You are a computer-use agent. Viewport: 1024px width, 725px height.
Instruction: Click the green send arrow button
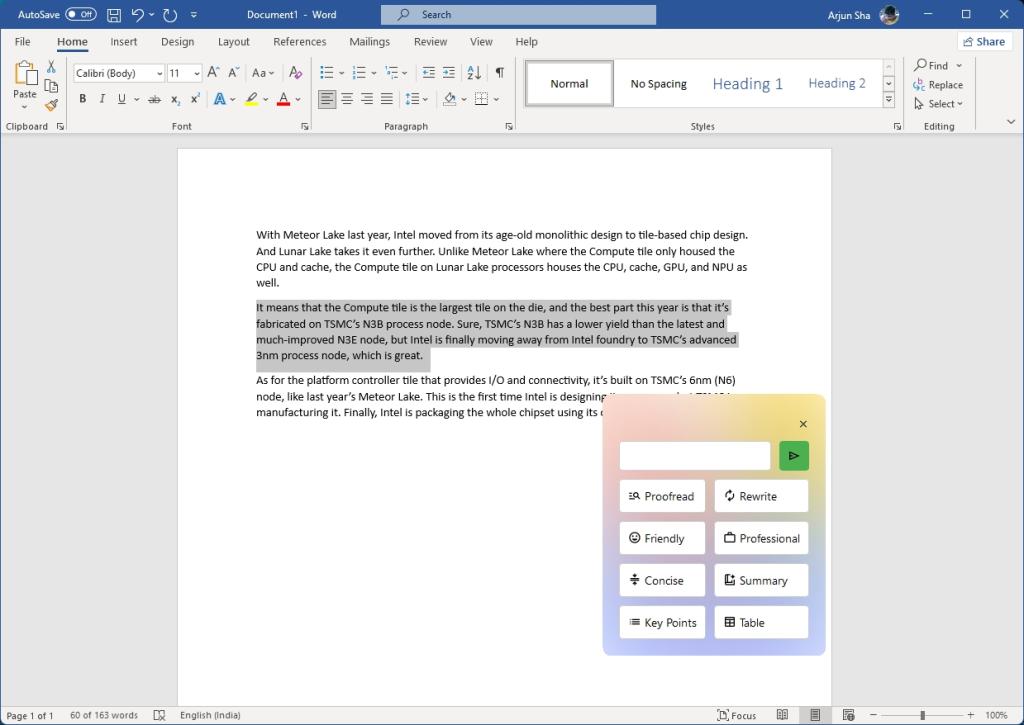pos(793,456)
